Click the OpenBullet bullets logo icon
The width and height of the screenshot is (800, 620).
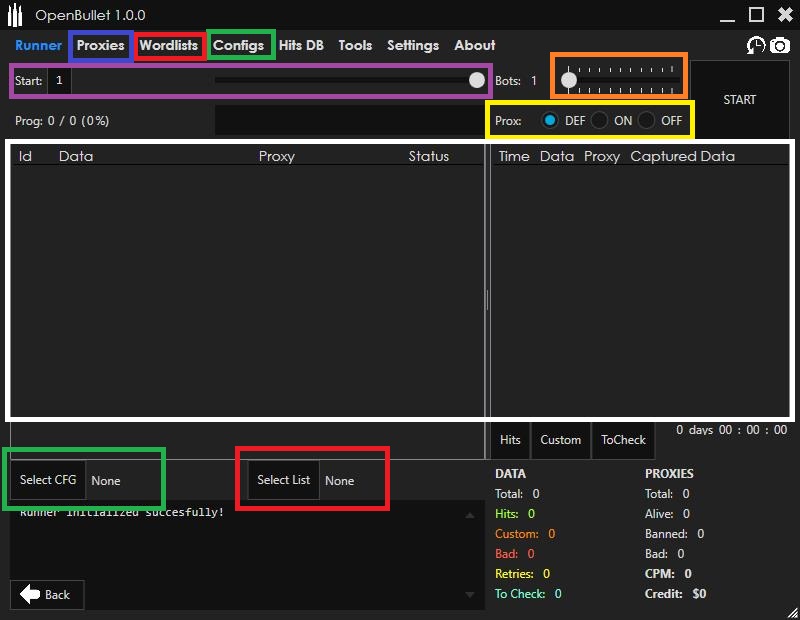[15, 15]
